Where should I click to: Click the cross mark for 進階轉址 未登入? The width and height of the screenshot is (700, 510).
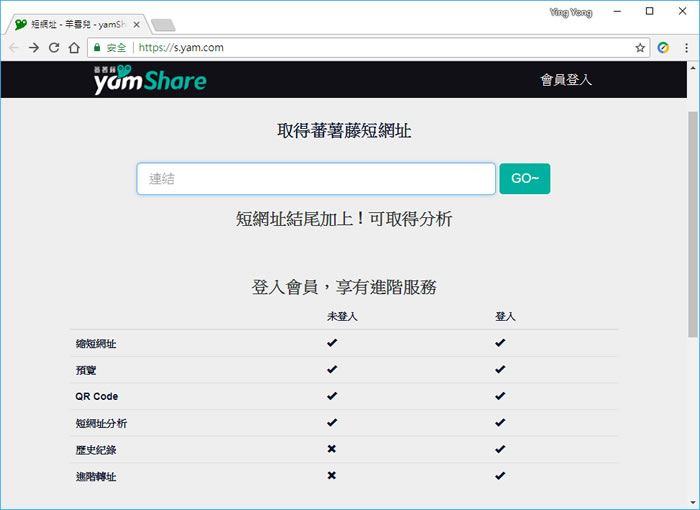(332, 476)
